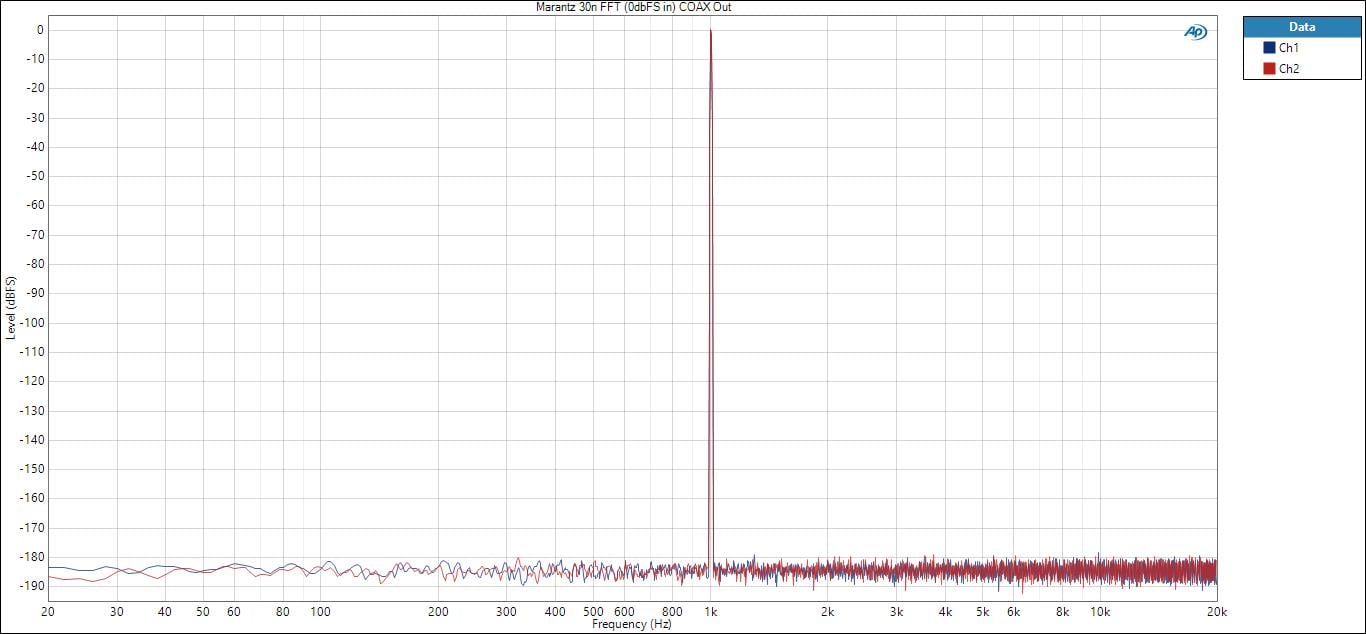Click the top of the 1k peak
The image size is (1366, 634).
click(710, 31)
